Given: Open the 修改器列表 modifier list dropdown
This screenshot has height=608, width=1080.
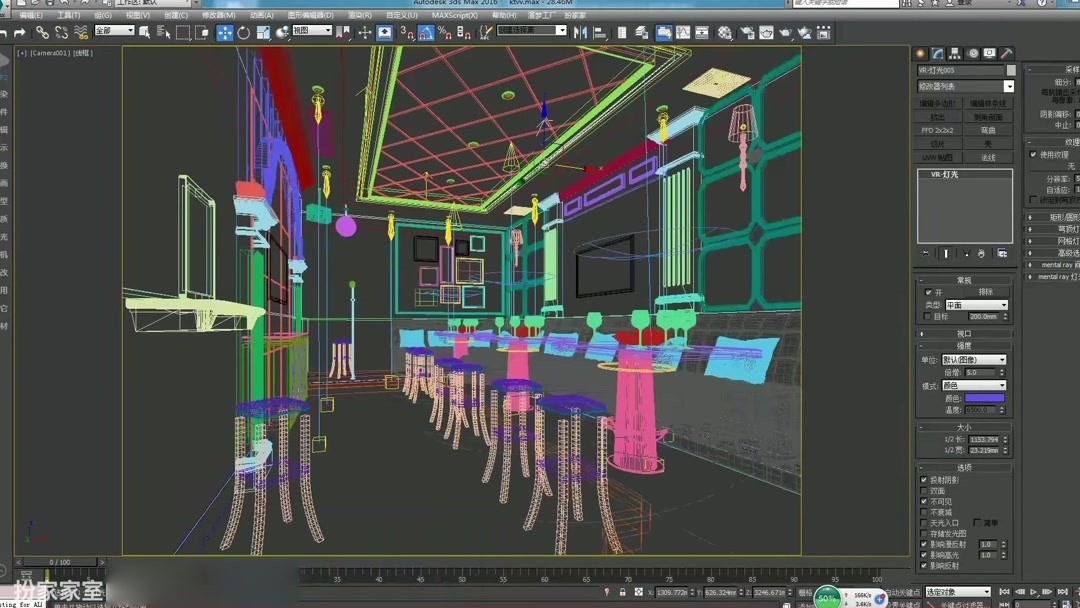Looking at the screenshot, I should [1008, 86].
